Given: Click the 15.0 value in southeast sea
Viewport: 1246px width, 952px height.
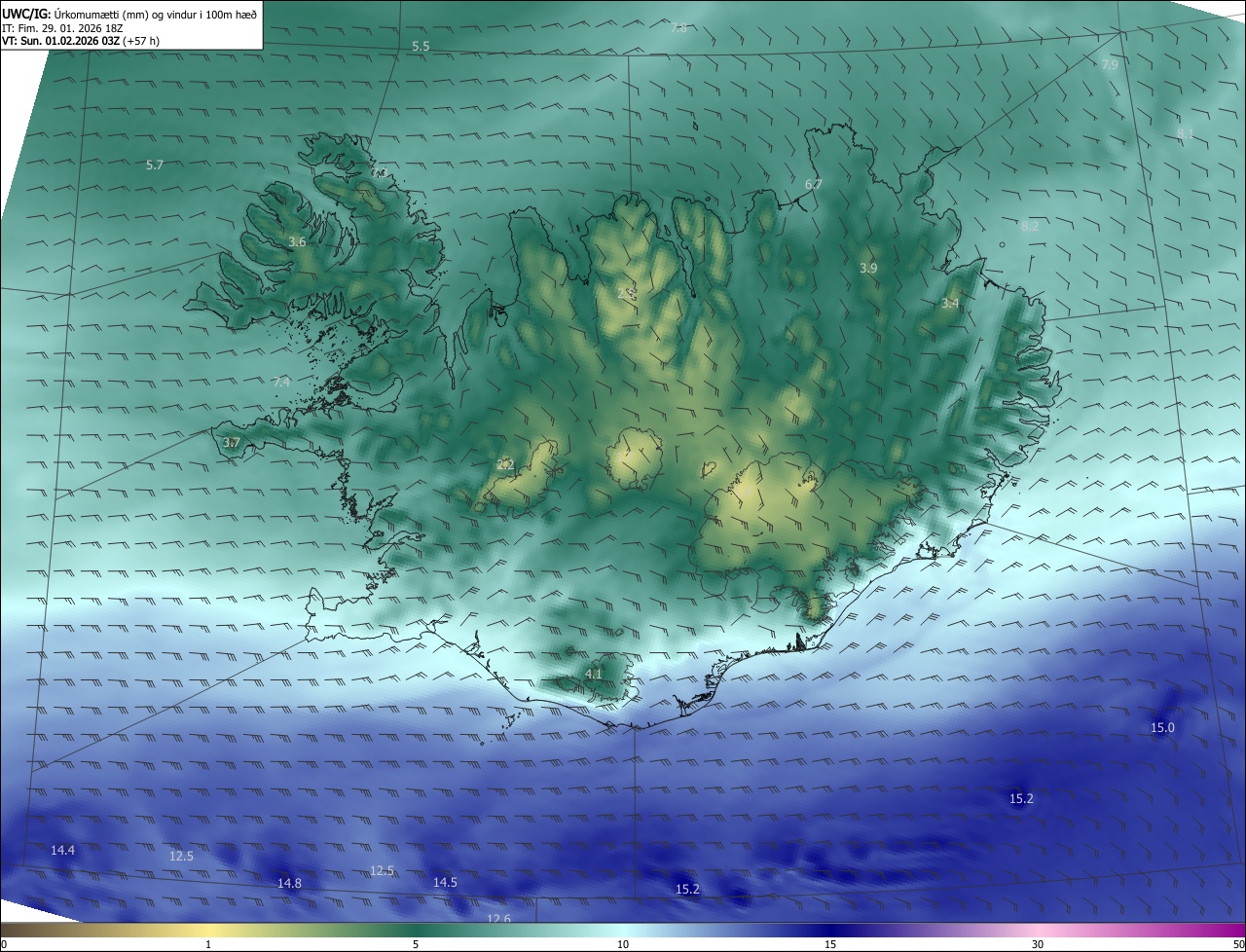Looking at the screenshot, I should coord(1163,728).
